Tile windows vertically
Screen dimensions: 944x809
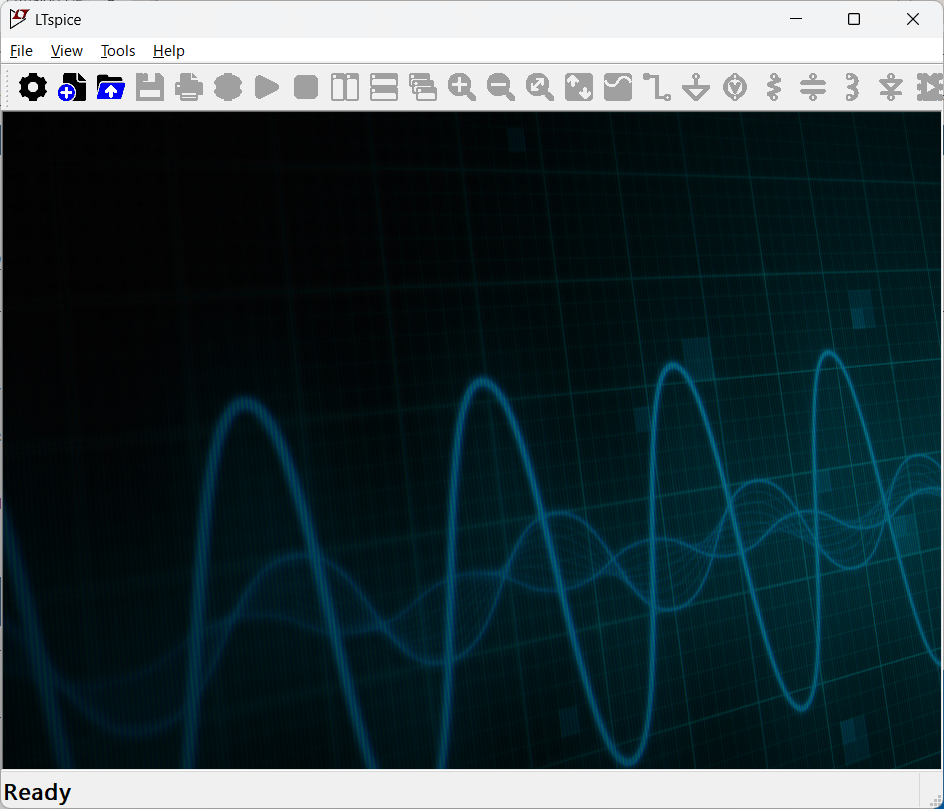[x=345, y=88]
